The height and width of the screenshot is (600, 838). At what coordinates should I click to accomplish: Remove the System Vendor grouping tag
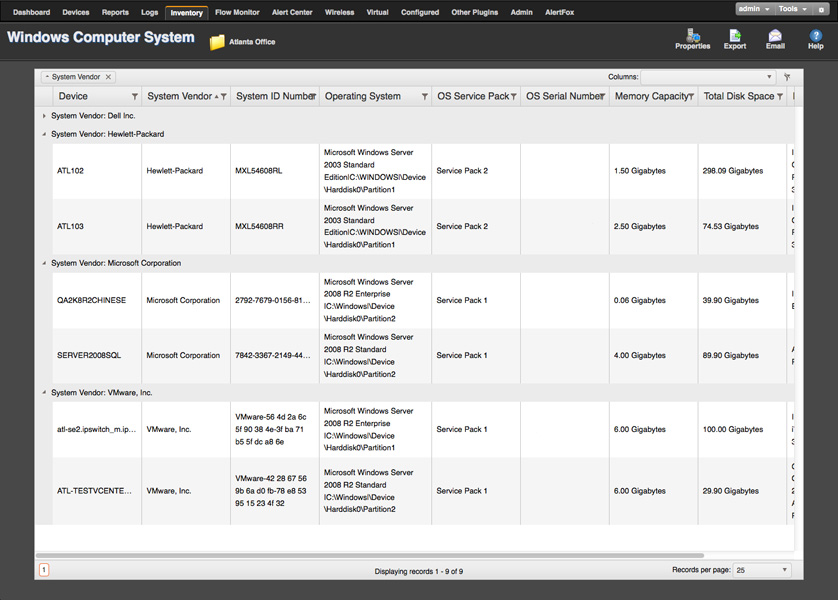coord(109,77)
